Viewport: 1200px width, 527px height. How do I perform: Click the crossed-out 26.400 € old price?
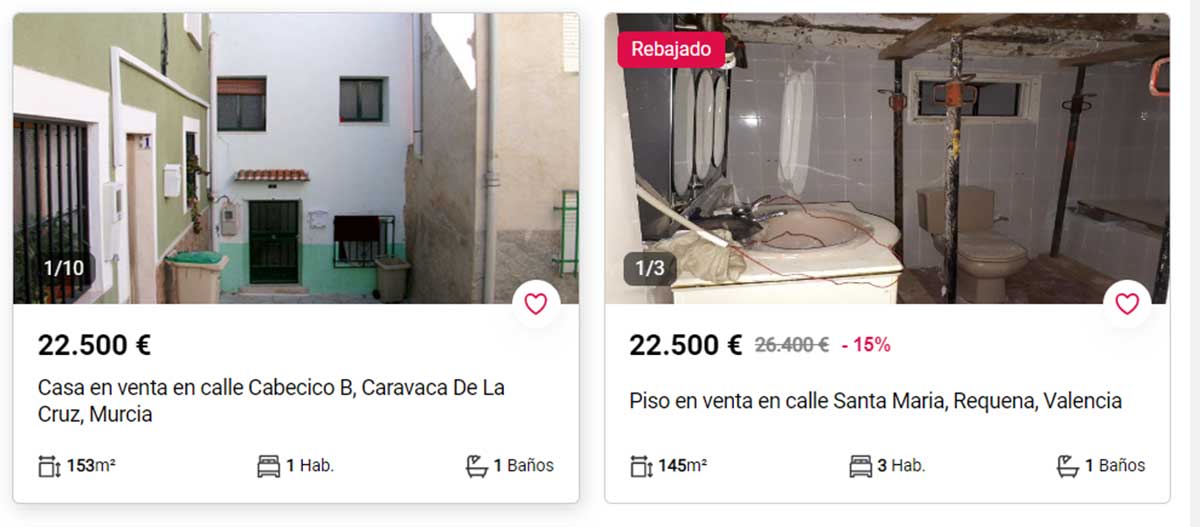point(791,345)
